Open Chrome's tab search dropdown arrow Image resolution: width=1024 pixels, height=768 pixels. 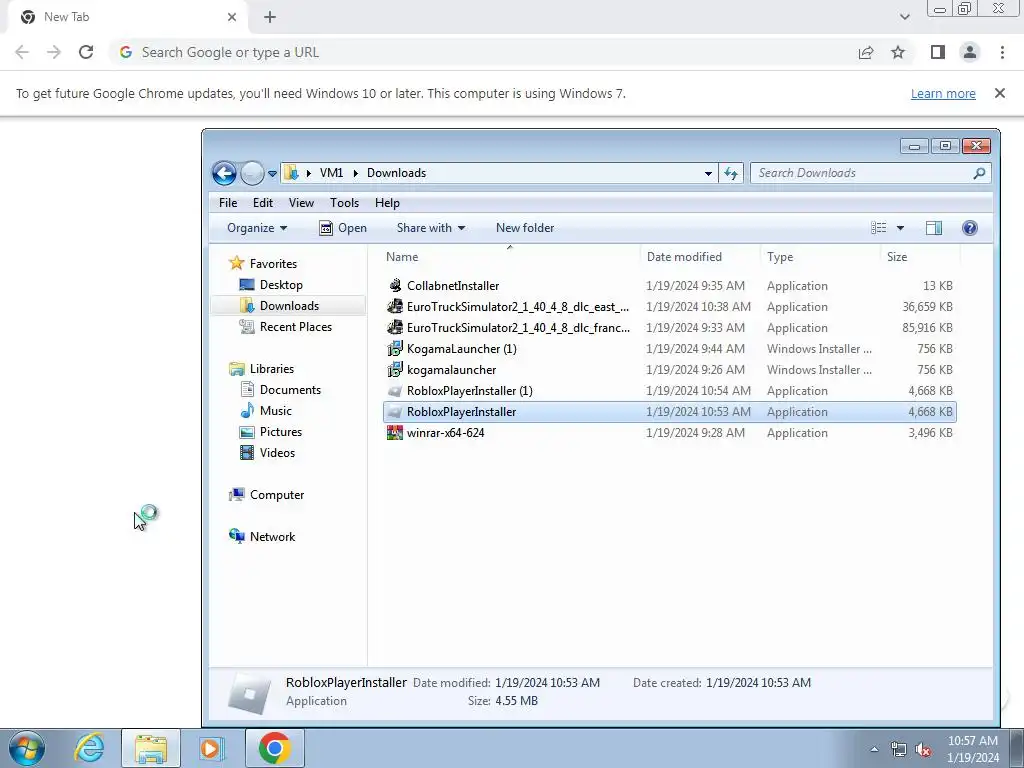(x=904, y=17)
